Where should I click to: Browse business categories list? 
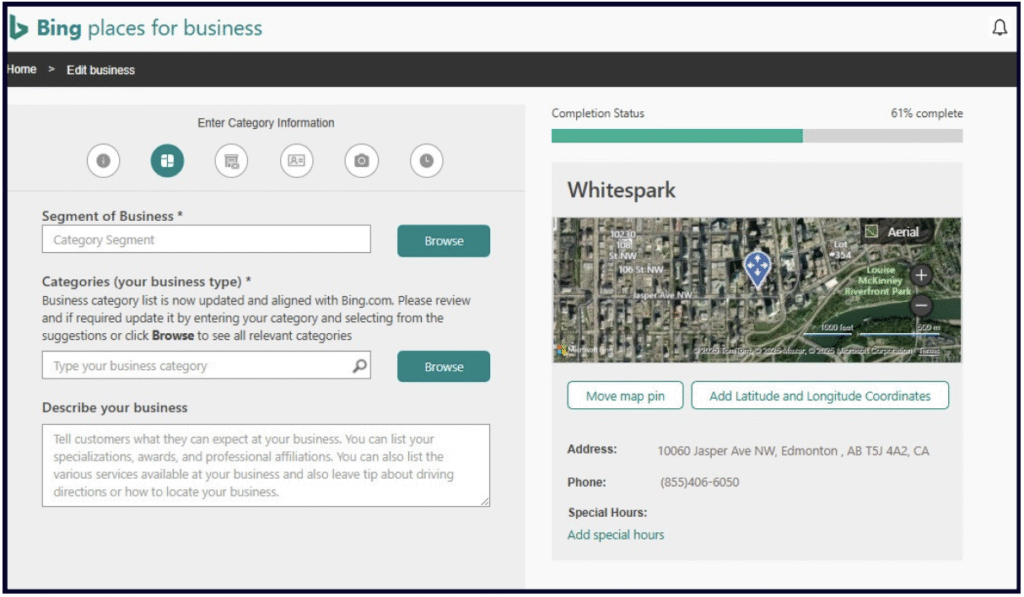[x=443, y=367]
